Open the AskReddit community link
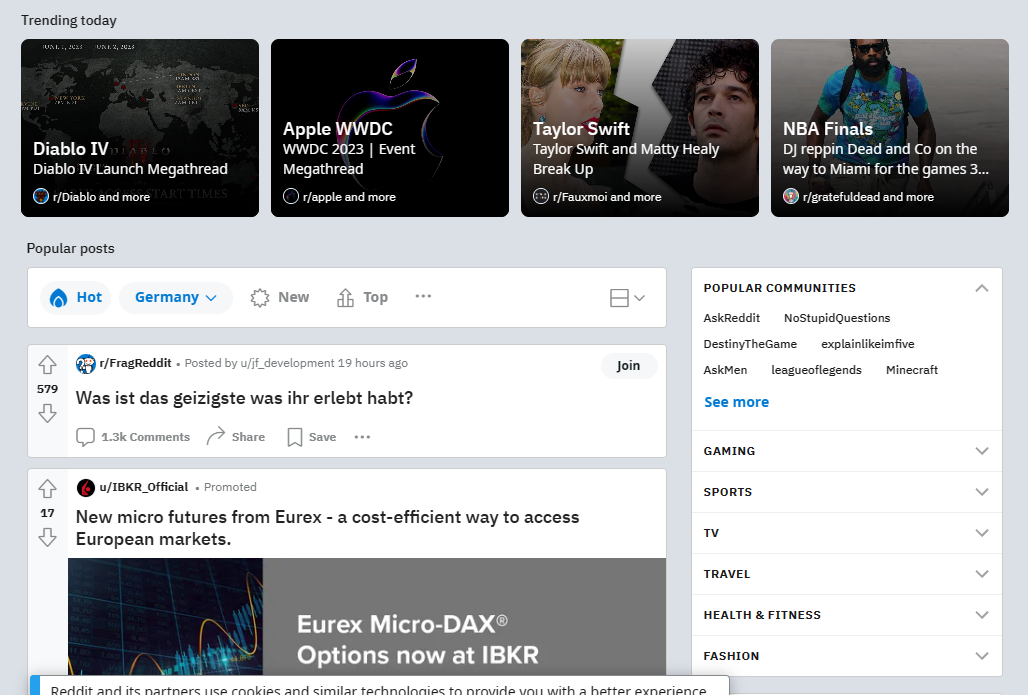Viewport: 1028px width, 695px height. point(732,318)
